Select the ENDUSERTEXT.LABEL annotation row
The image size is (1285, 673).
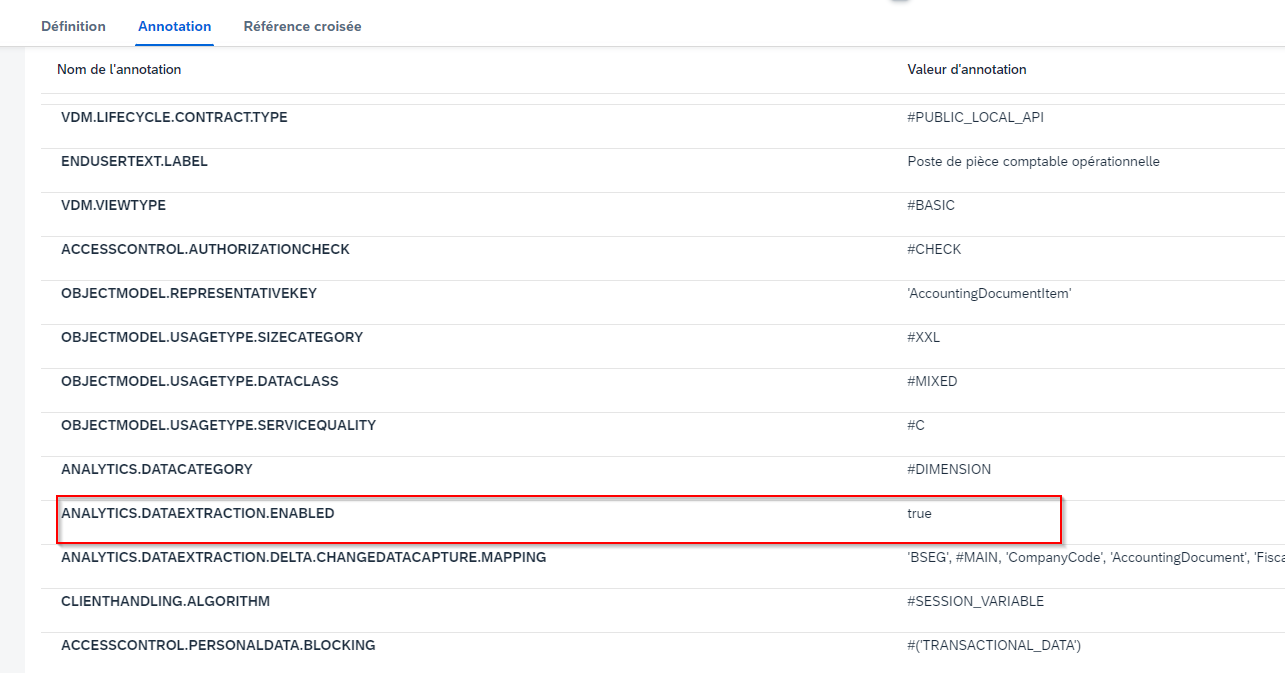pos(134,161)
